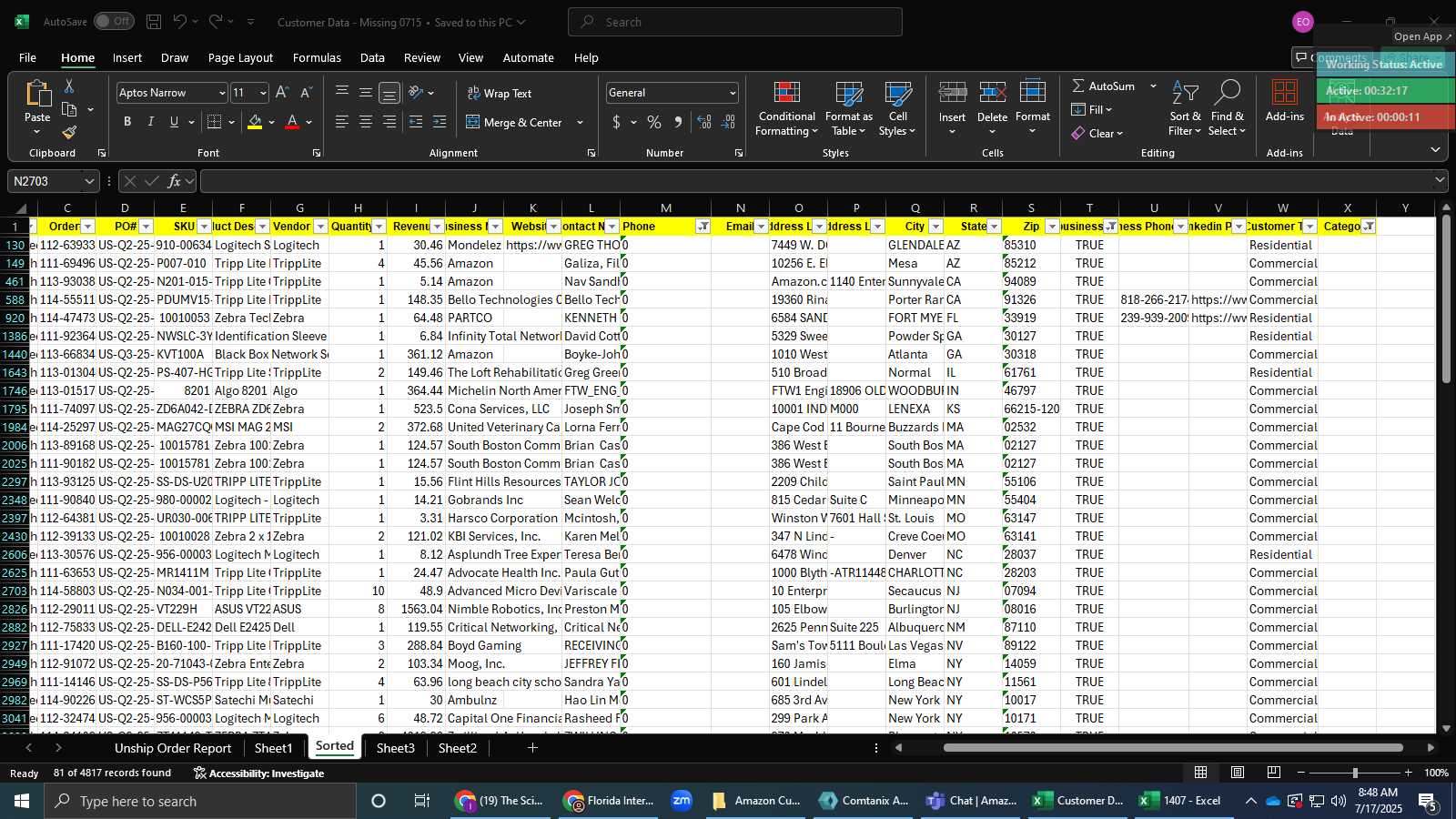
Task: Switch to Page Break Preview icon
Action: 1274,773
